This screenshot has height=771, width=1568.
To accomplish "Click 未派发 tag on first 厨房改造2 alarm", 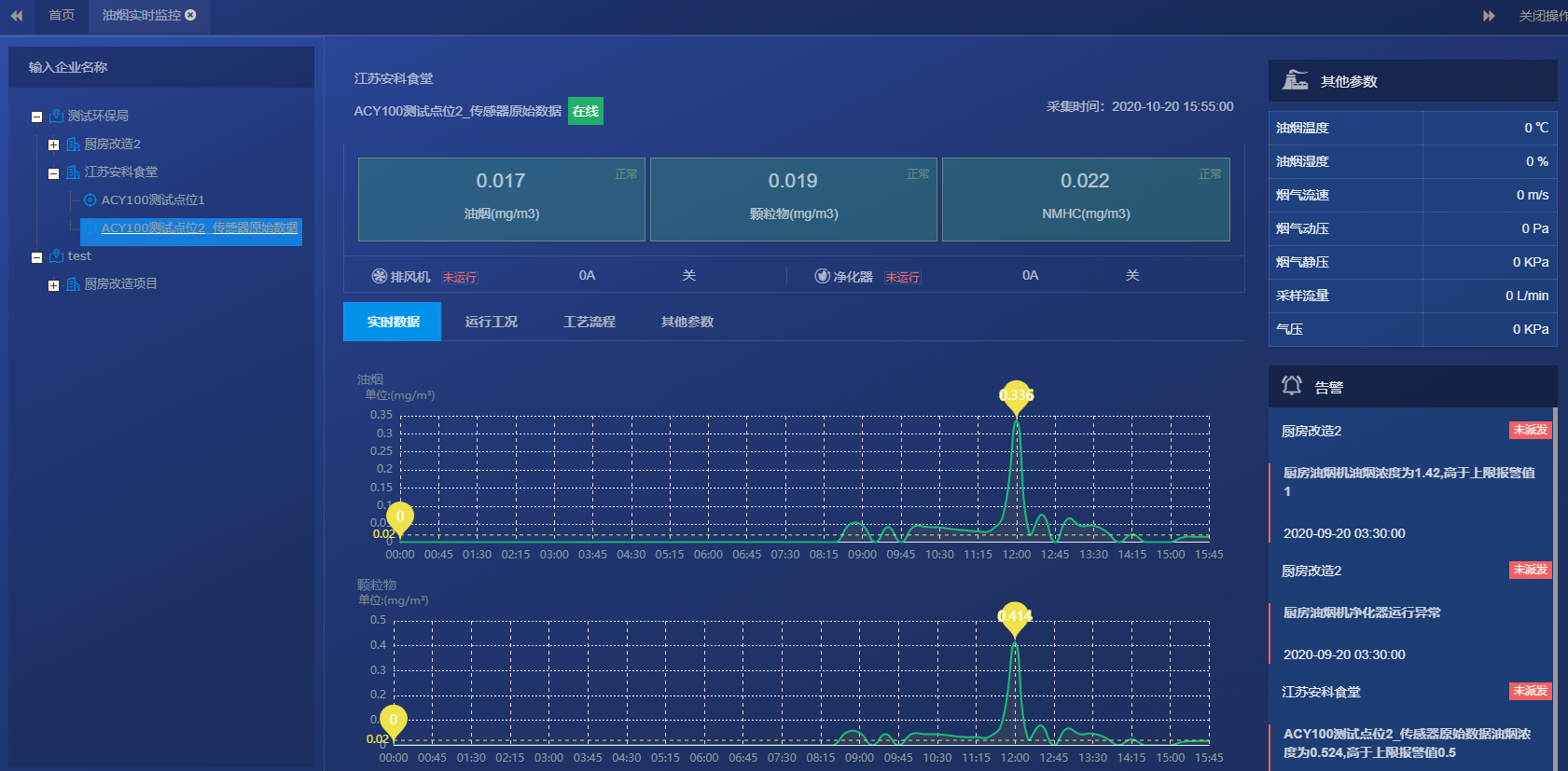I will (x=1531, y=430).
